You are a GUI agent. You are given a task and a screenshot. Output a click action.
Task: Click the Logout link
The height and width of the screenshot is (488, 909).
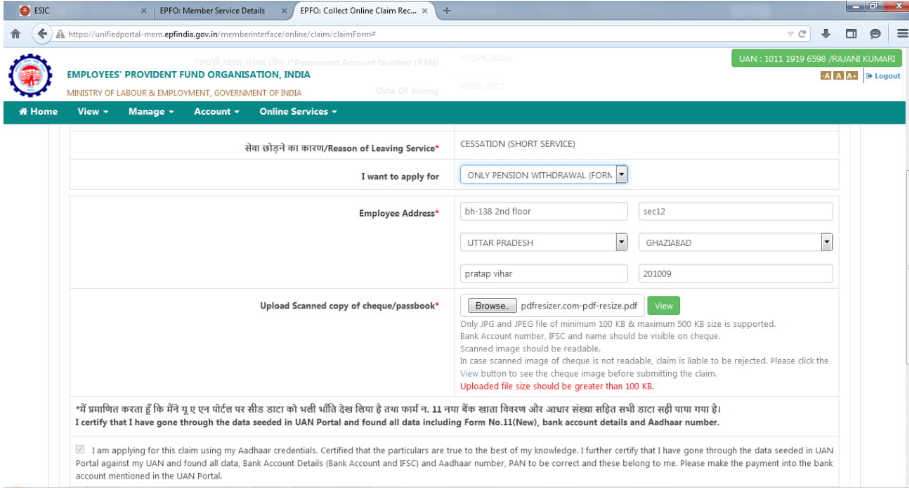883,76
